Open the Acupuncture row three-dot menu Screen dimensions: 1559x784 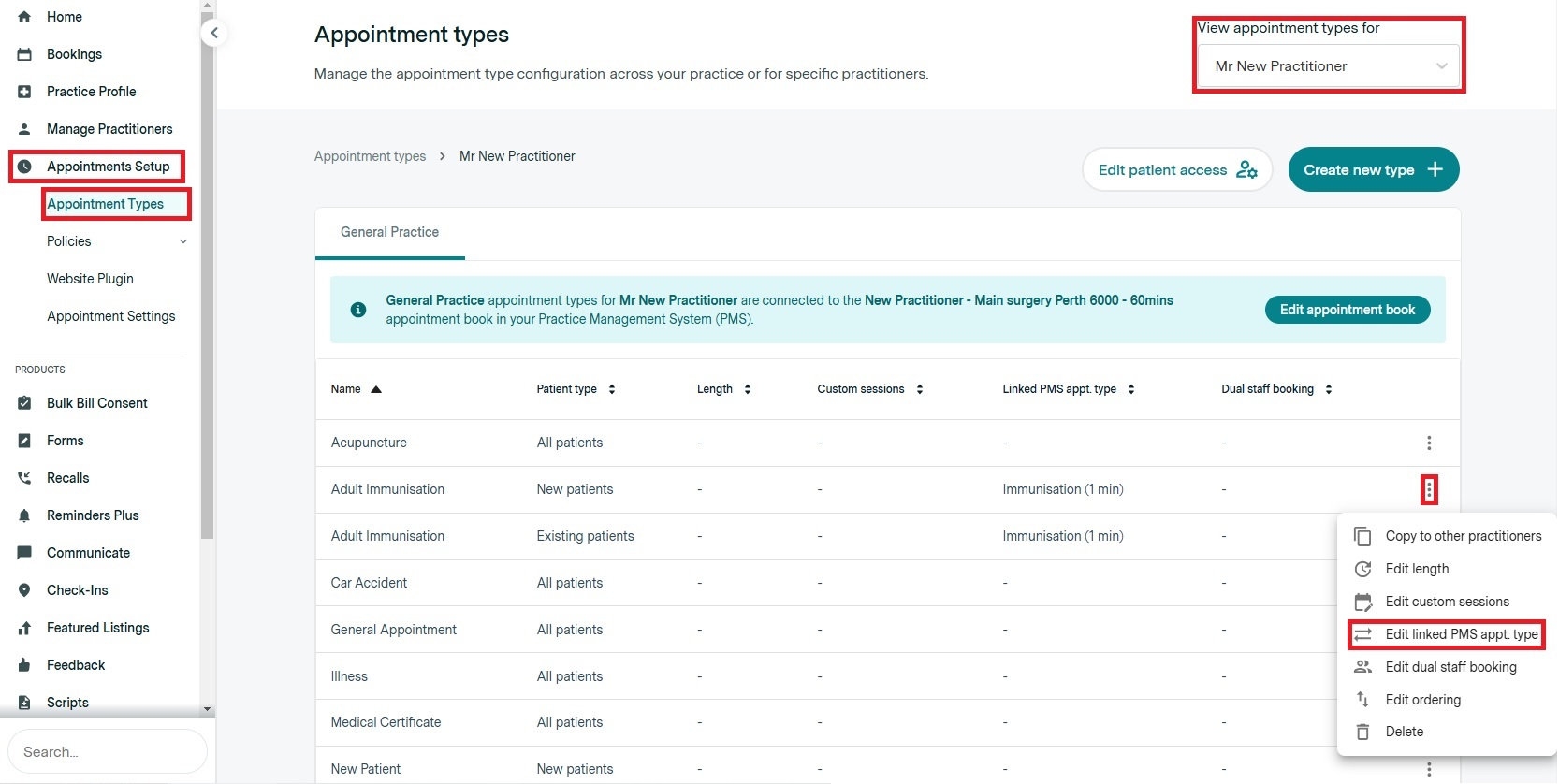tap(1428, 443)
